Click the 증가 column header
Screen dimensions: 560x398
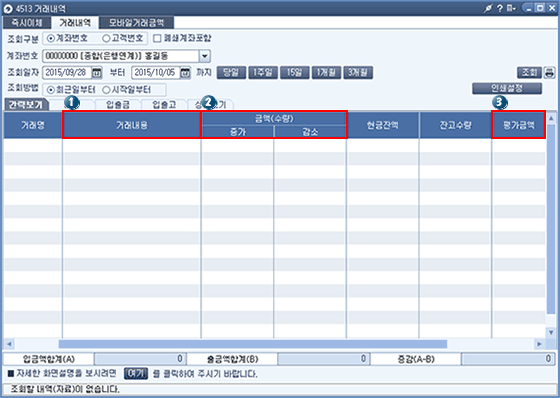(x=238, y=132)
